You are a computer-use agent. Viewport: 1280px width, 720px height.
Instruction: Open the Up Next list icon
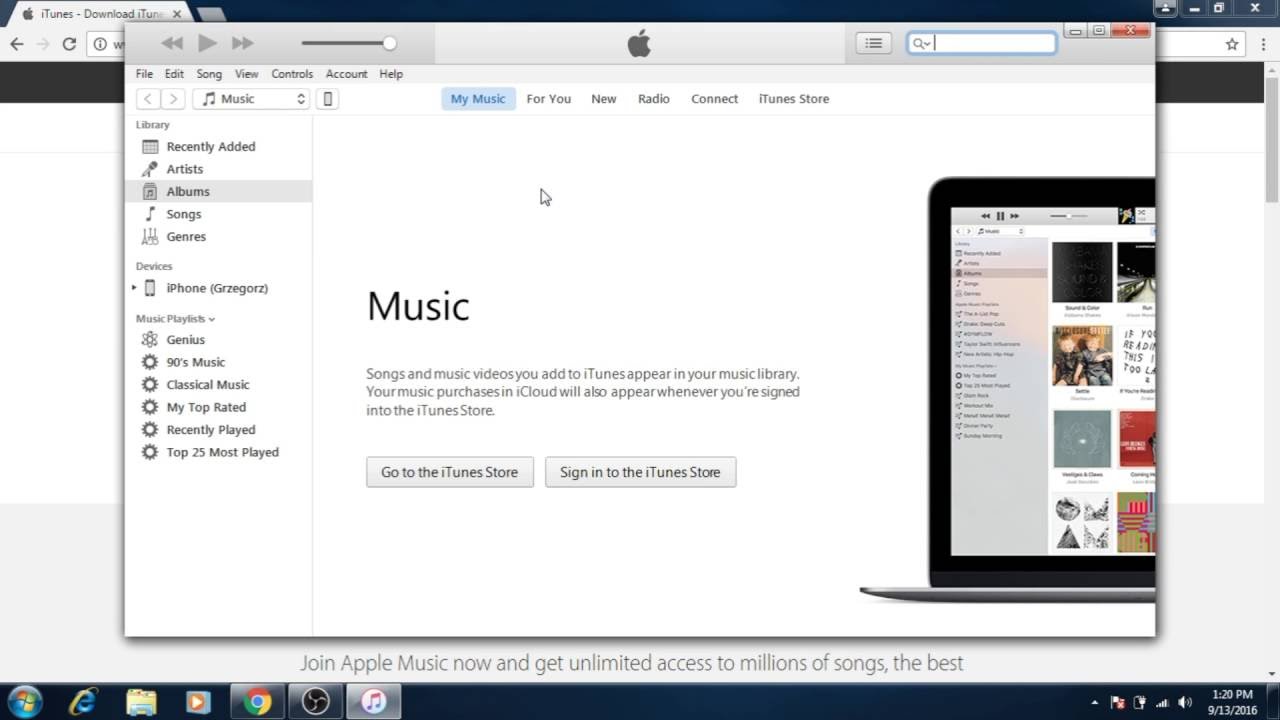[x=873, y=43]
